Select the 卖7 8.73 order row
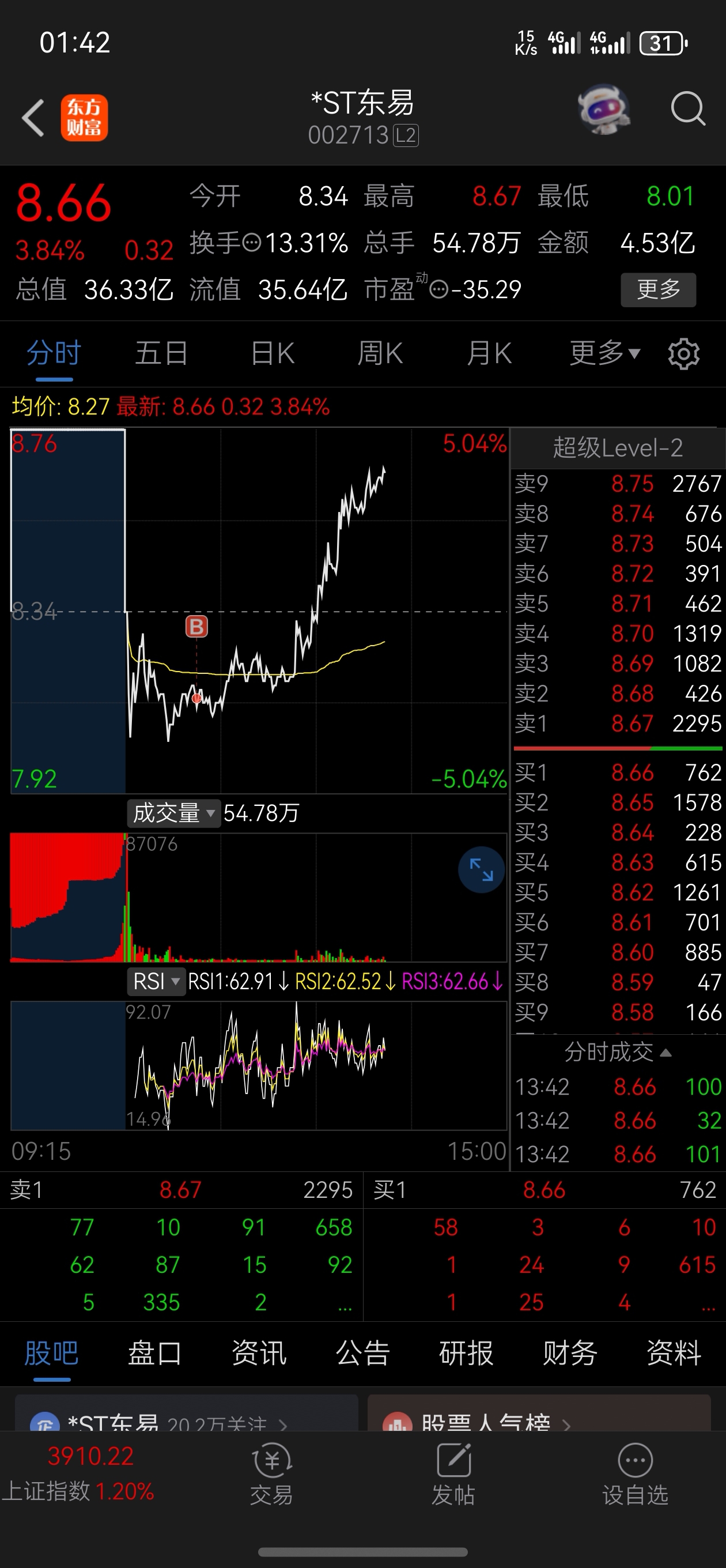The image size is (726, 1568). [618, 544]
